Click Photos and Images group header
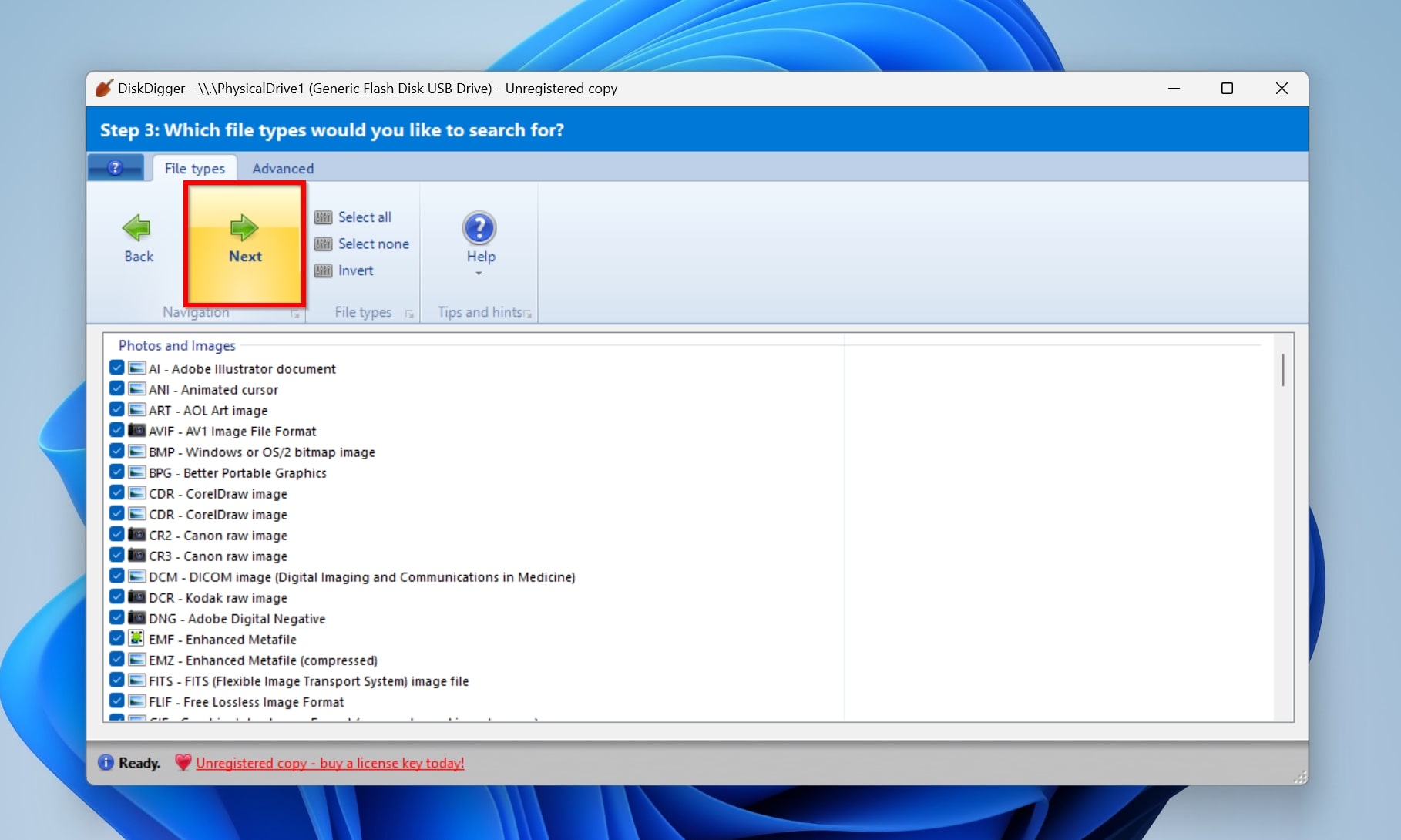Viewport: 1401px width, 840px height. [176, 345]
